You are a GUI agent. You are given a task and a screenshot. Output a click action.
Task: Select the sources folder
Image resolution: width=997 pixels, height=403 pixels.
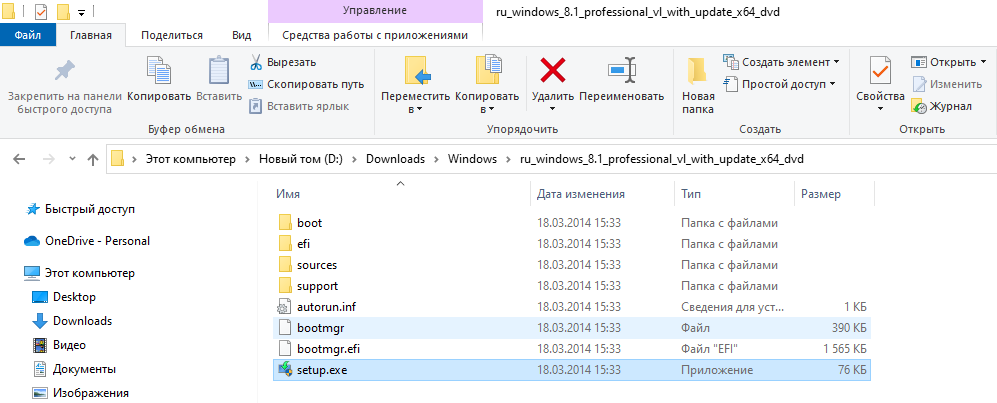[572, 265]
